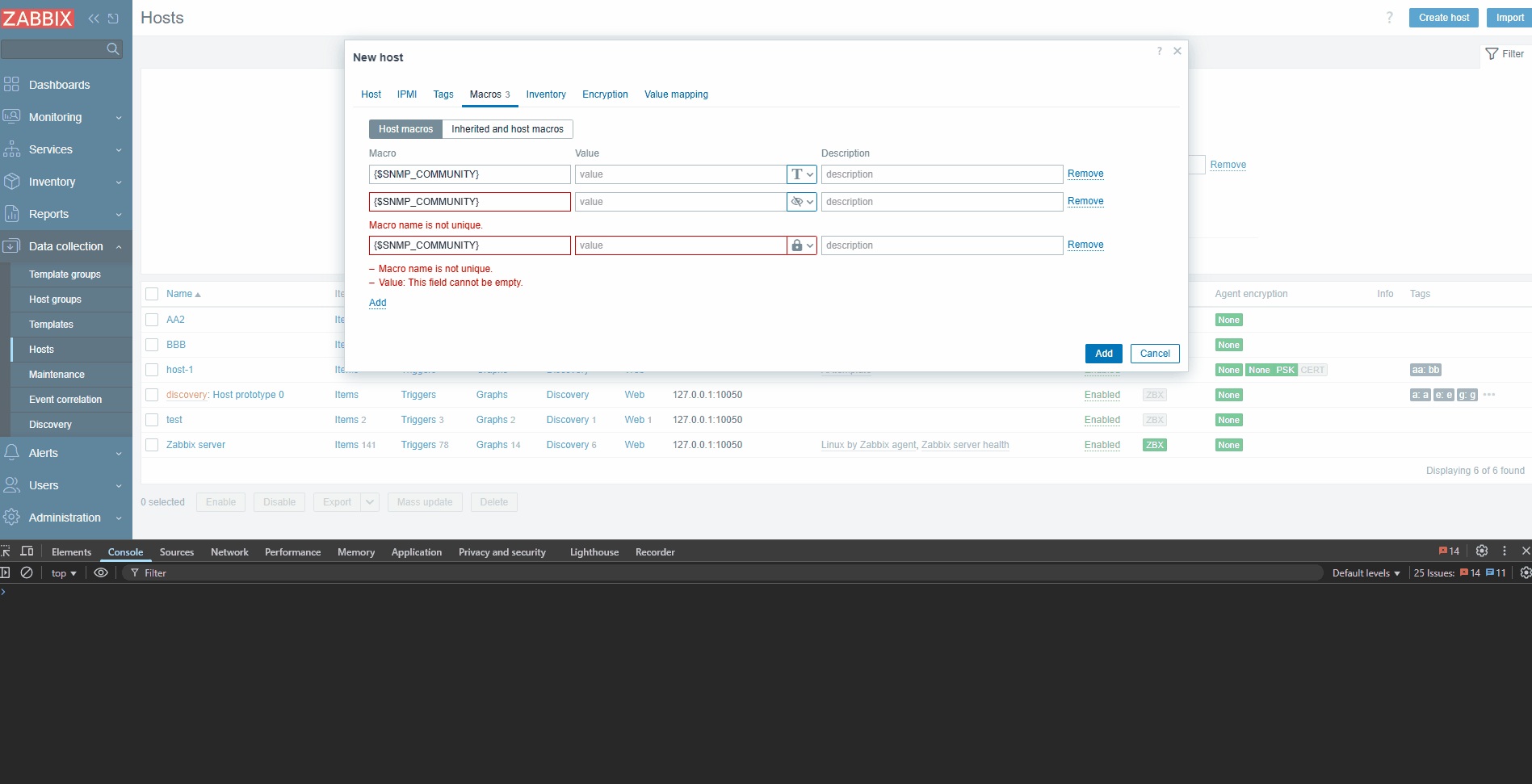Clear the console with the ban icon
Screen dimensions: 1532x784
(27, 572)
